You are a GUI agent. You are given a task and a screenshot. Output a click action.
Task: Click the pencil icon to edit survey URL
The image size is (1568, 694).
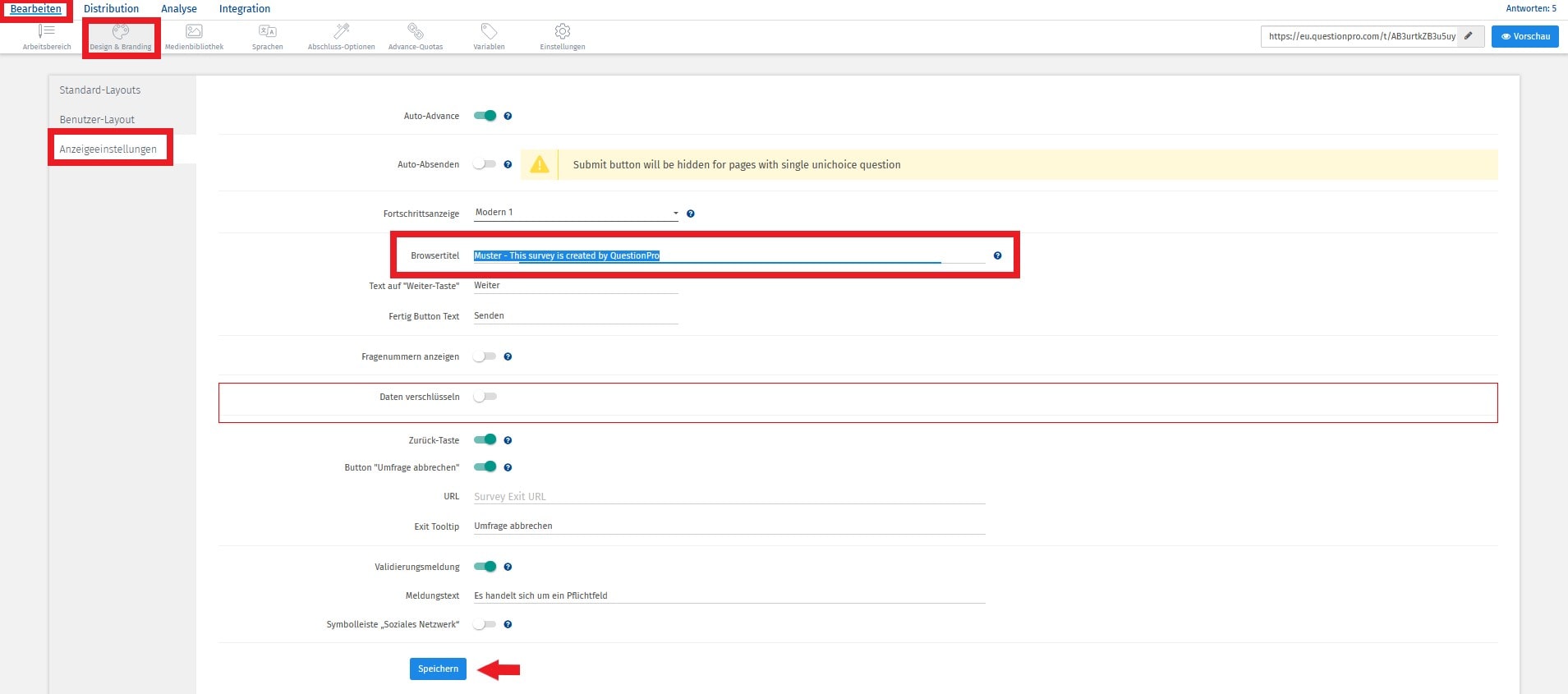[x=1469, y=36]
